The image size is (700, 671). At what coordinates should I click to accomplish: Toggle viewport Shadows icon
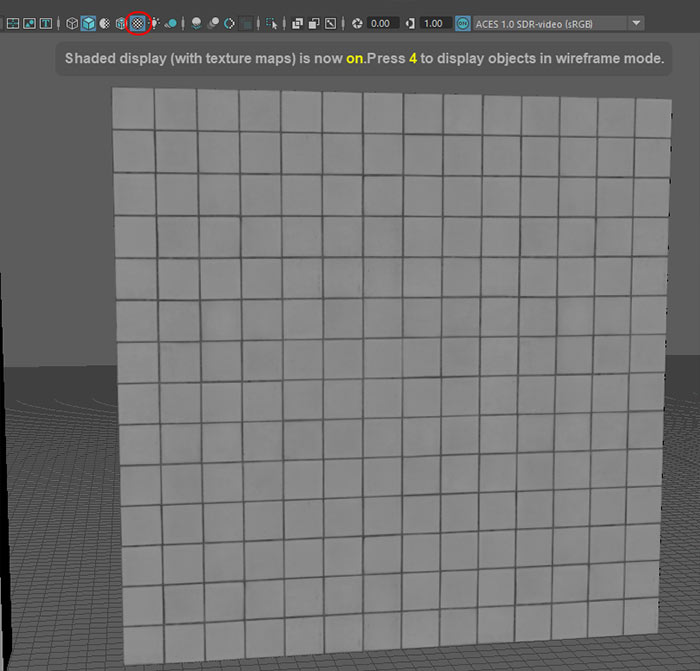171,22
